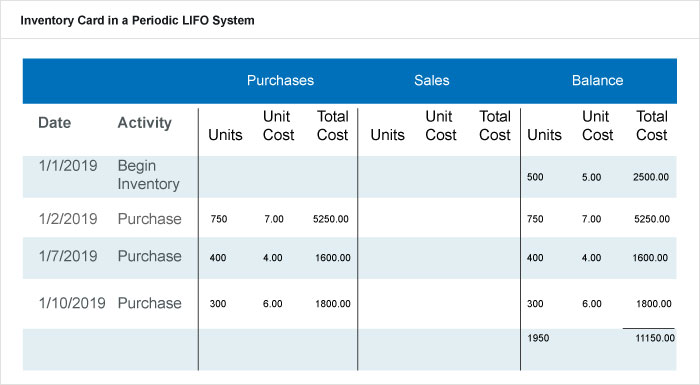Click the 4.00 purchase unit cost
The width and height of the screenshot is (700, 385).
click(x=272, y=258)
